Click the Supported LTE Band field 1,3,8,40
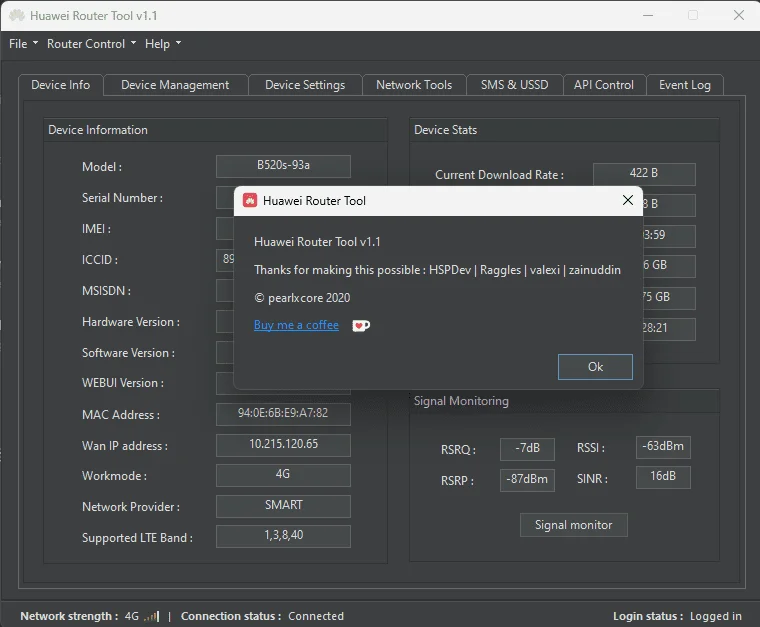This screenshot has height=627, width=760. coord(283,535)
